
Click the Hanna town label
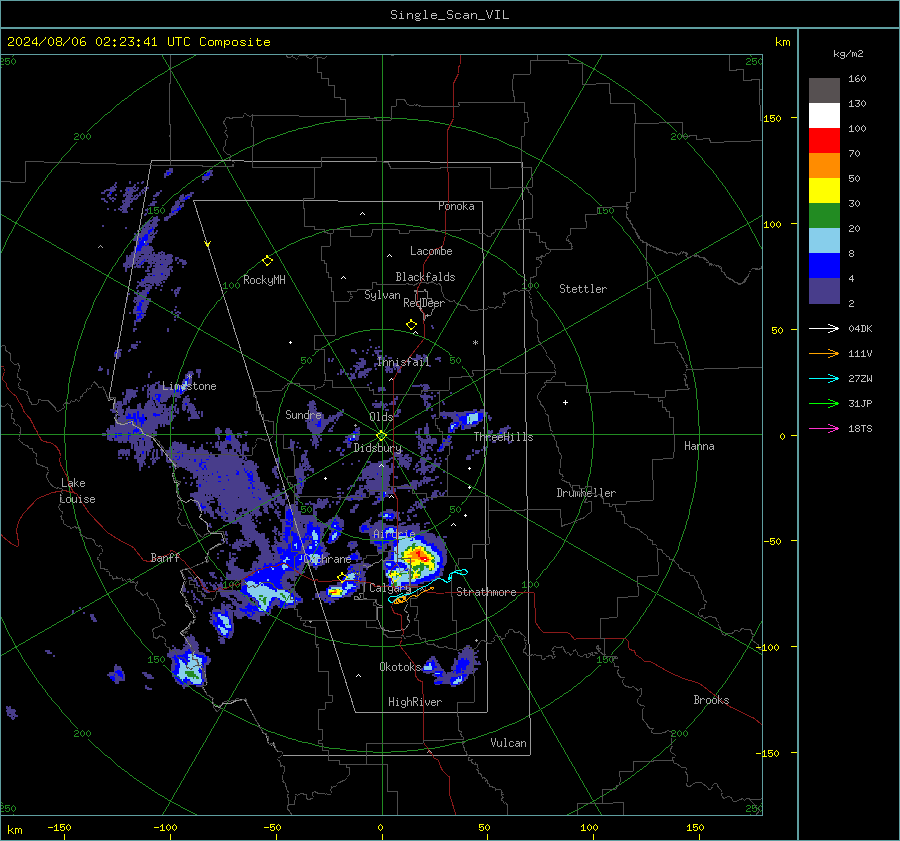699,446
